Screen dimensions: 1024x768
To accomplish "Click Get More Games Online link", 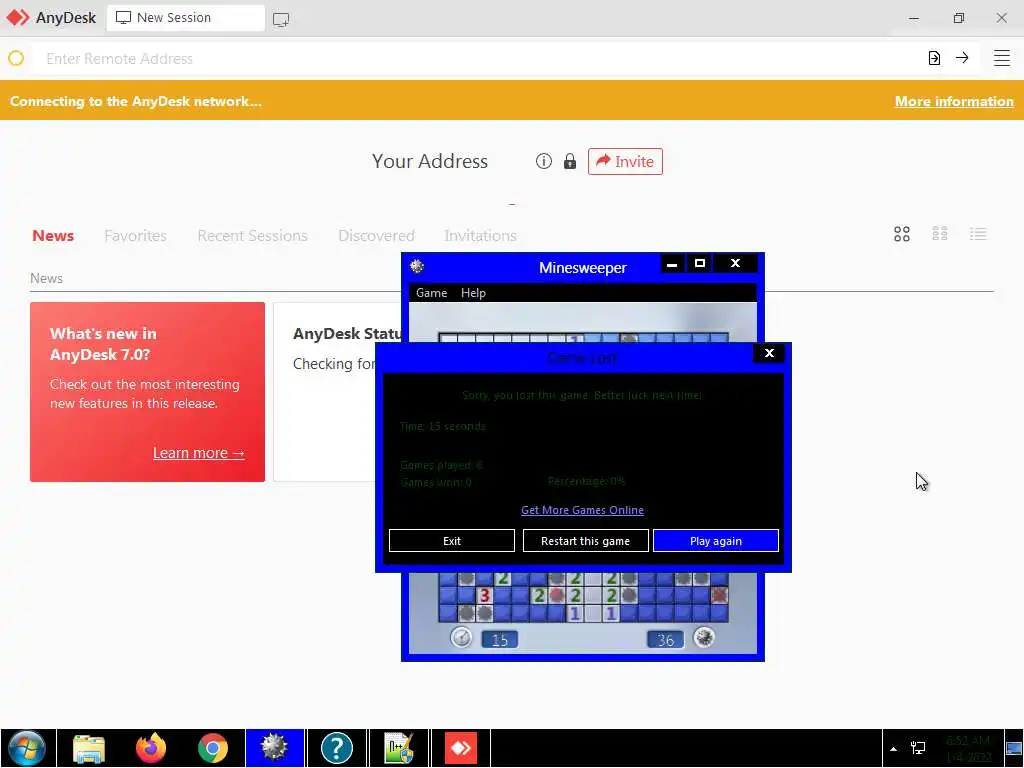I will tap(583, 510).
